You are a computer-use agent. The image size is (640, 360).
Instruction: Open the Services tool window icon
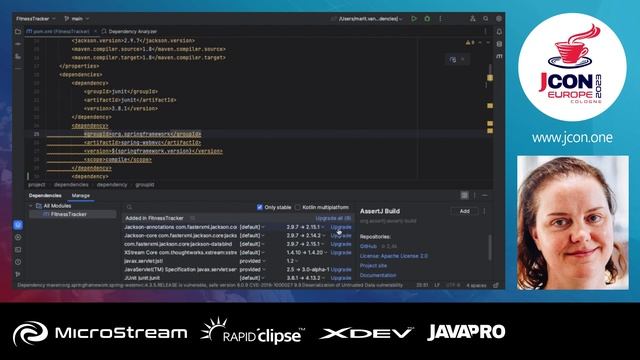(18, 237)
